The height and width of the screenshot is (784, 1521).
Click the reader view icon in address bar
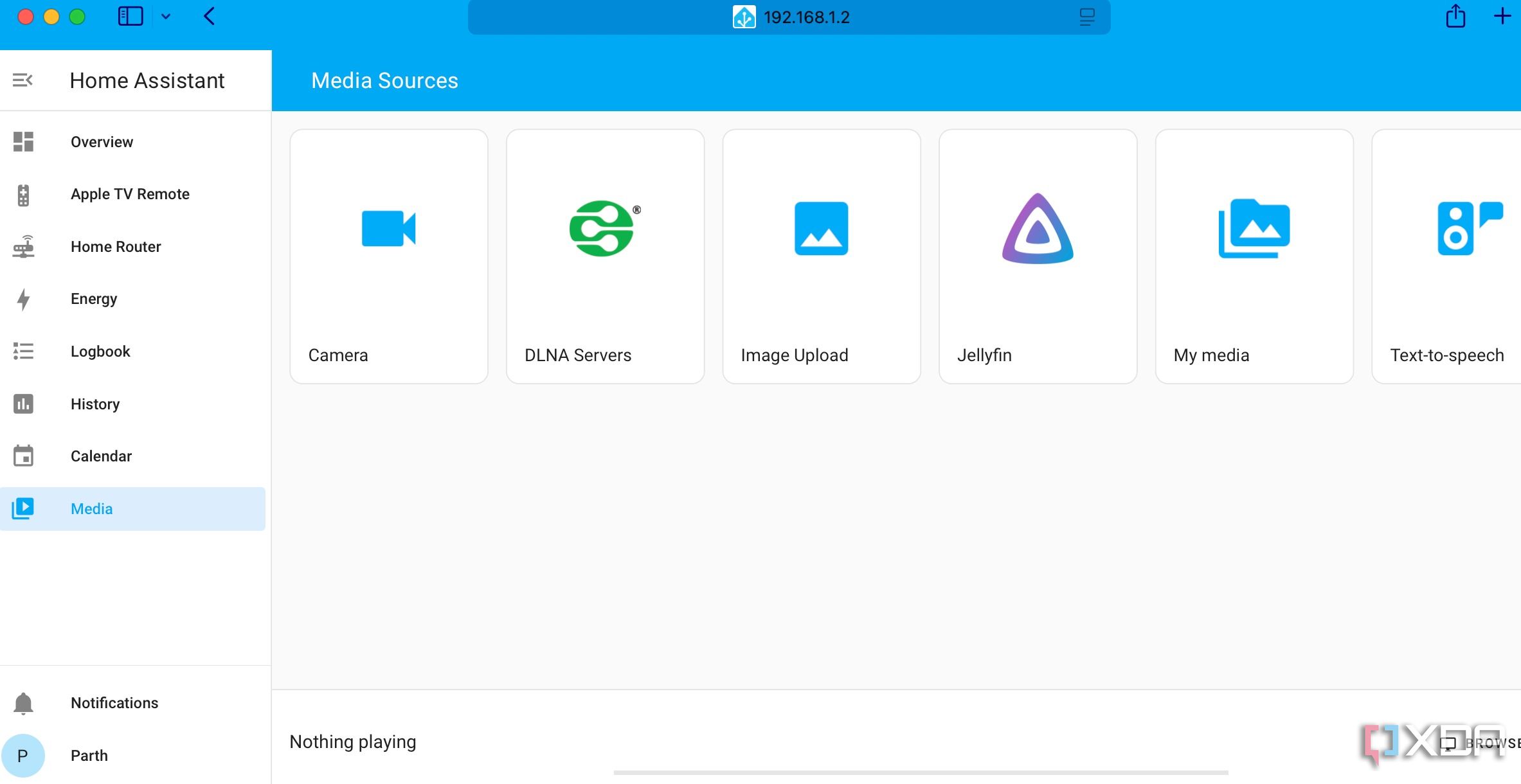(x=1086, y=17)
